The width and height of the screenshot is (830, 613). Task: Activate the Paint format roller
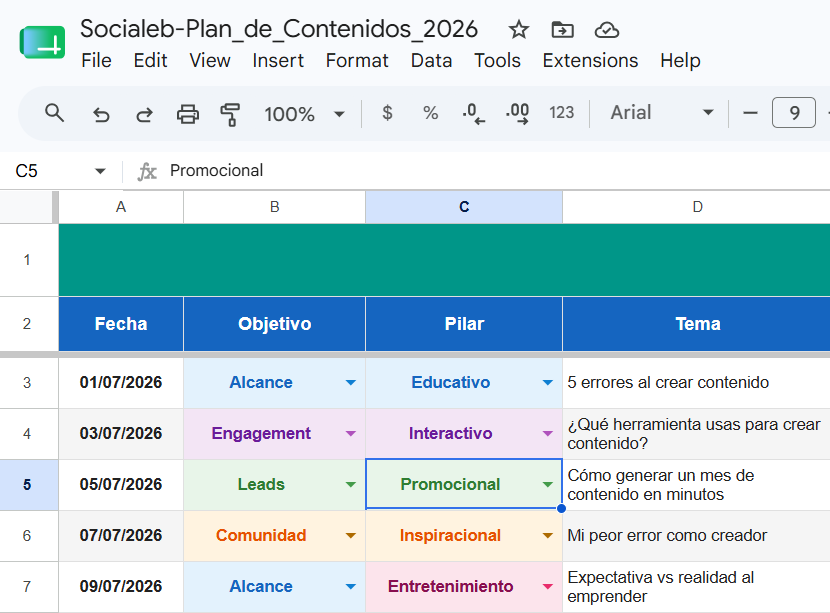tap(230, 114)
